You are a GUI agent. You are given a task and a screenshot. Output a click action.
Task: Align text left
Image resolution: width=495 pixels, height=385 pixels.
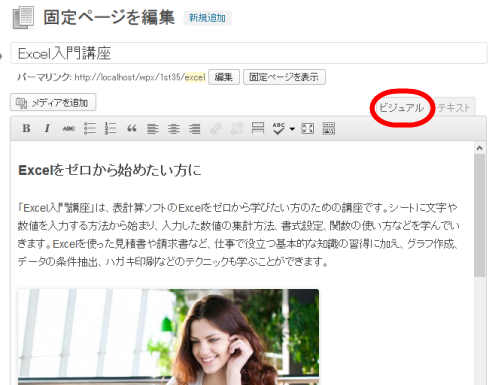pyautogui.click(x=153, y=128)
